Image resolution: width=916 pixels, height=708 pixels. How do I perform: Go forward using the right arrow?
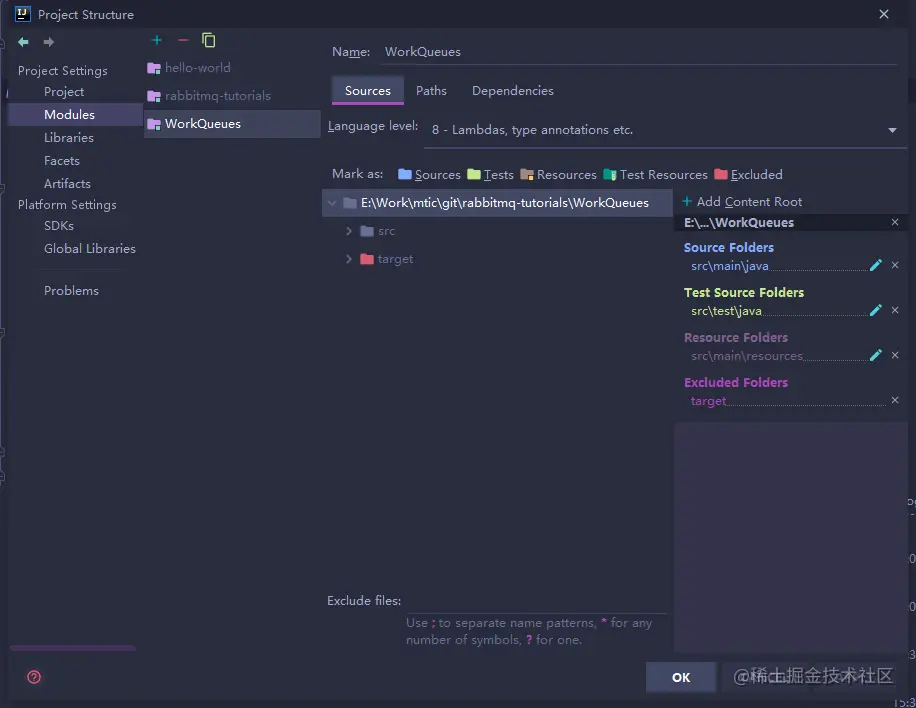point(48,42)
